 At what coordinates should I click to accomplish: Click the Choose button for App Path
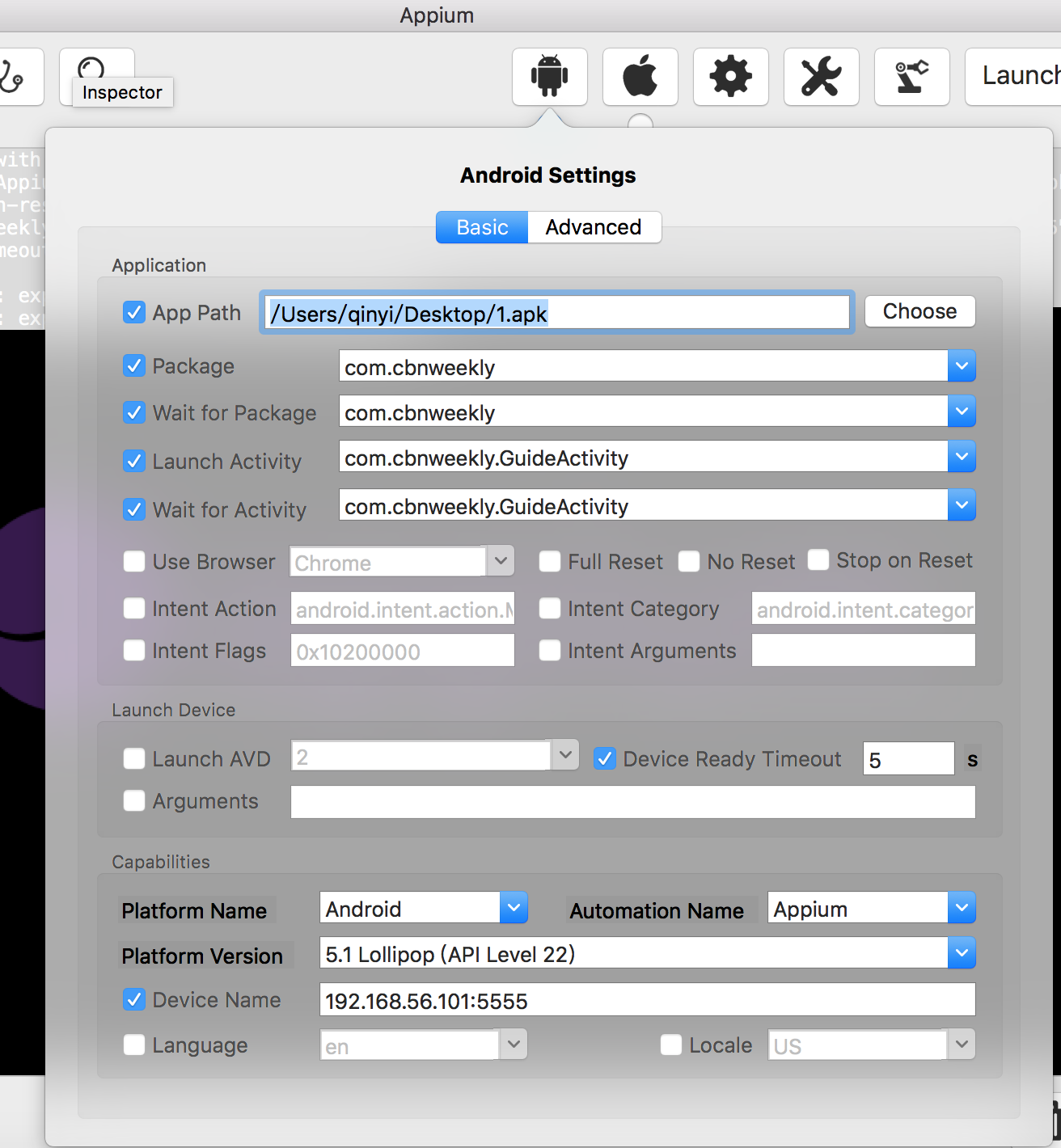click(x=920, y=311)
